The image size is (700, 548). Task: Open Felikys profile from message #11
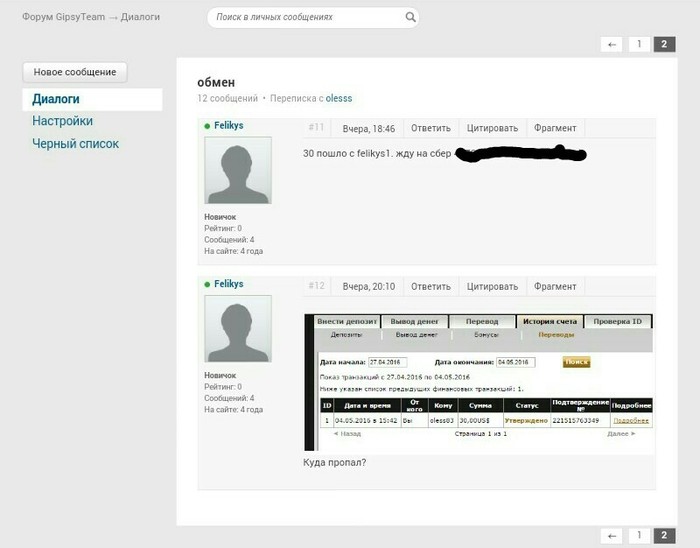[229, 125]
